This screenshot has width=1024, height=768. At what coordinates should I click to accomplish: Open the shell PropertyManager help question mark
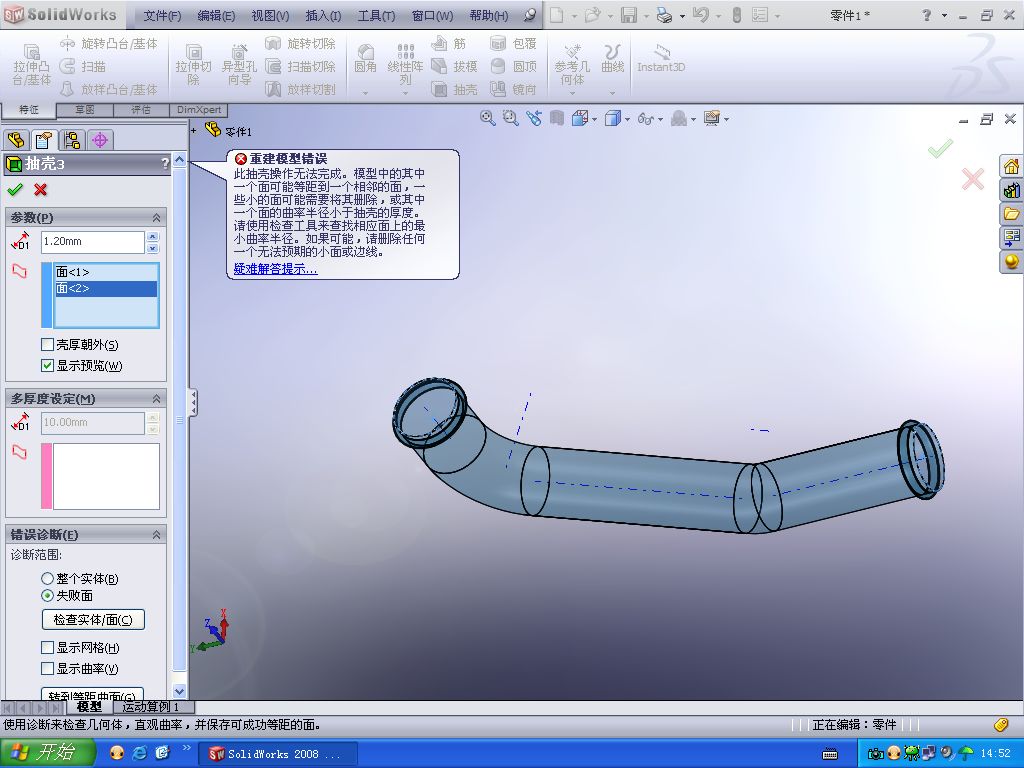click(x=165, y=164)
